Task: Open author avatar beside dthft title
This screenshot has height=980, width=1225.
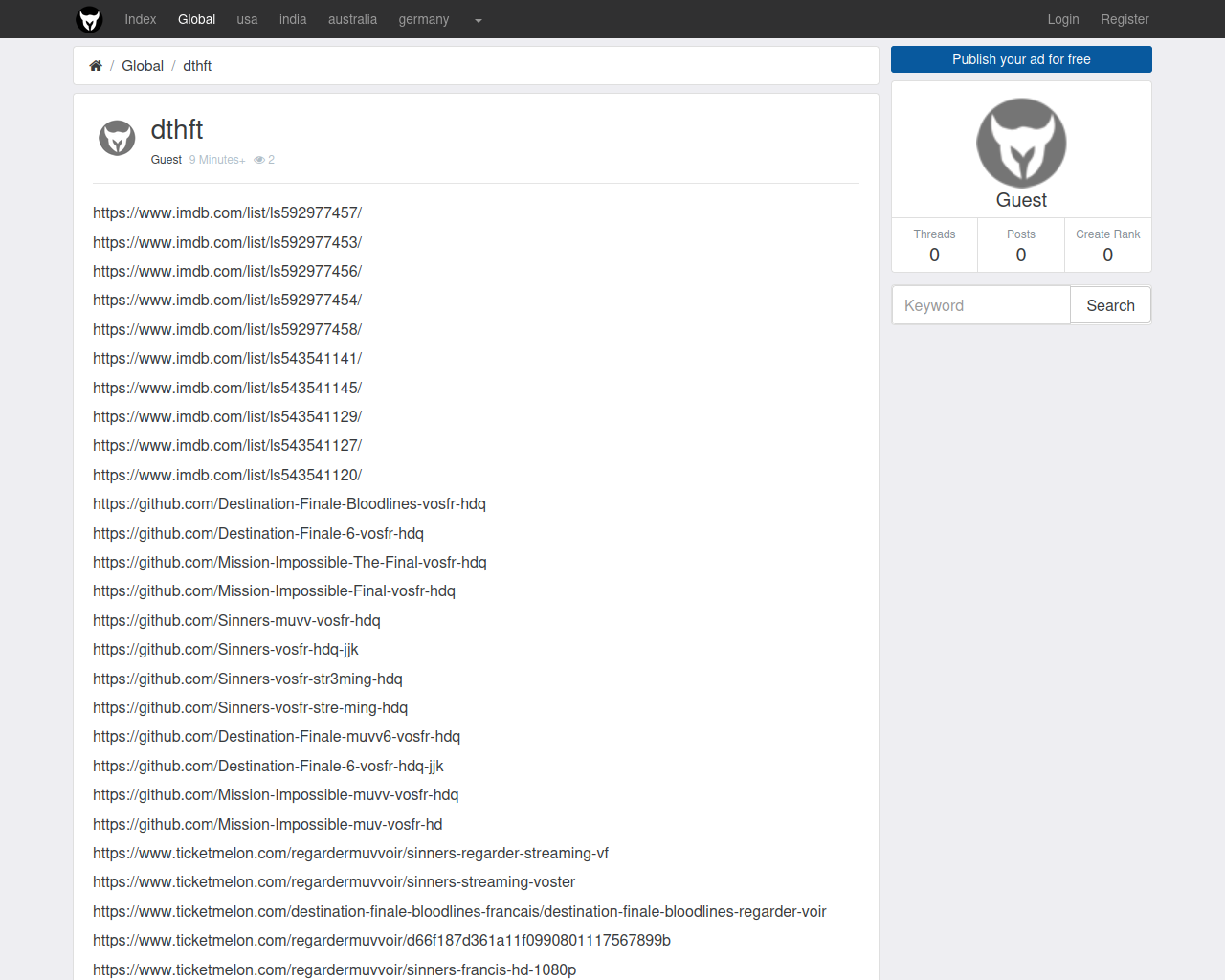Action: pyautogui.click(x=117, y=138)
